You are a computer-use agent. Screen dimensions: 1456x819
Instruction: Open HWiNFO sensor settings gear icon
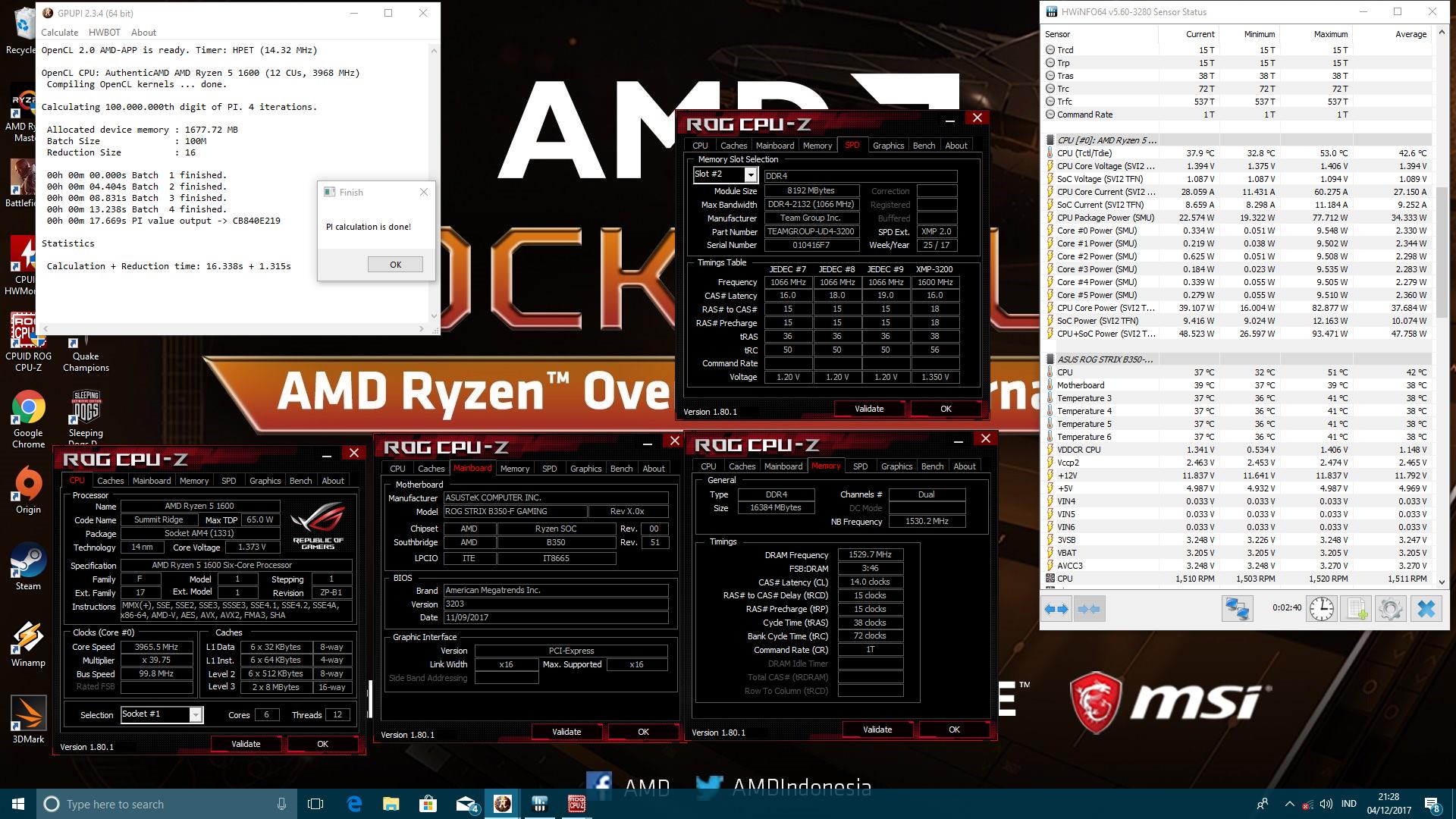[1391, 608]
